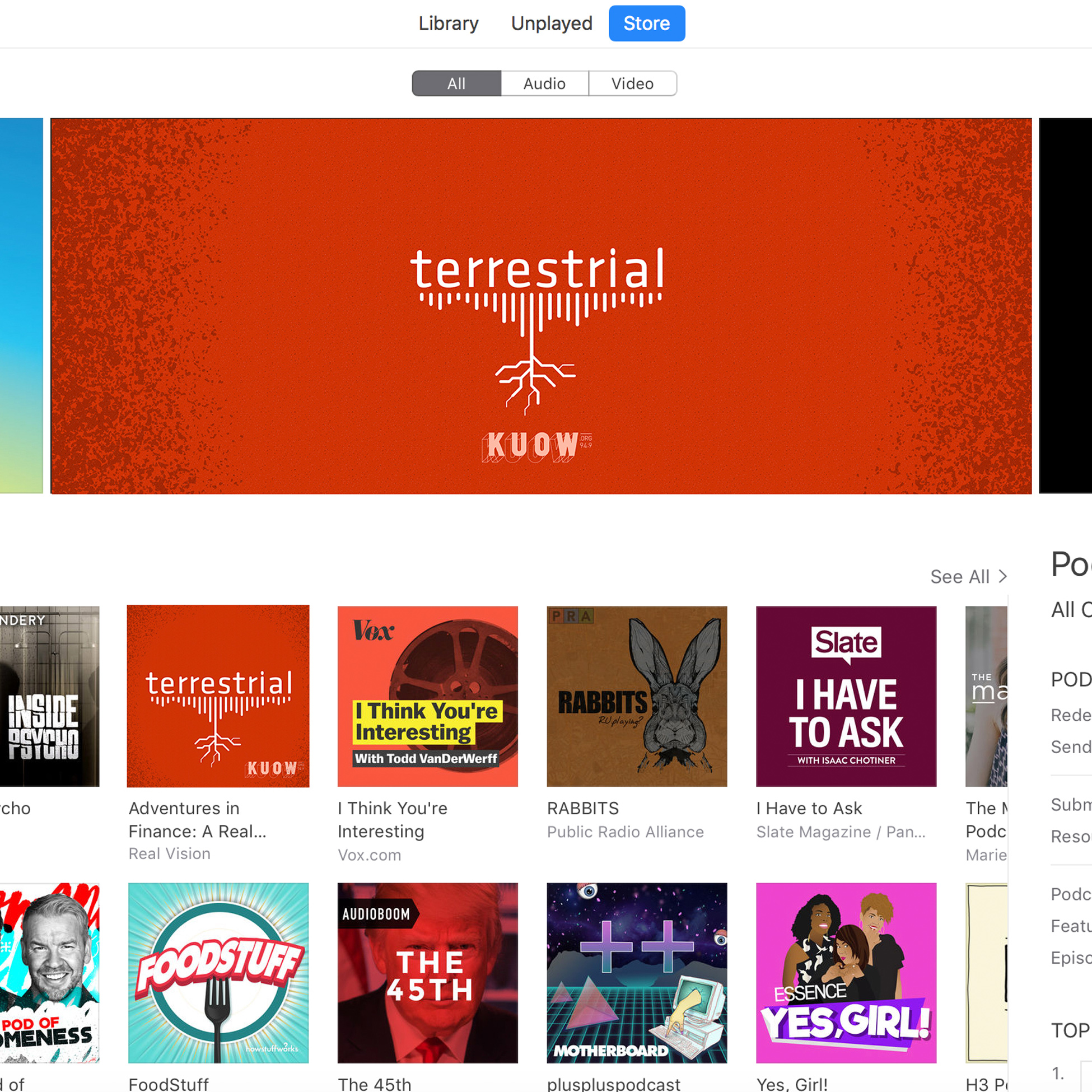Screen dimensions: 1092x1092
Task: Open the terrestrial KUOW featured banner
Action: click(541, 306)
